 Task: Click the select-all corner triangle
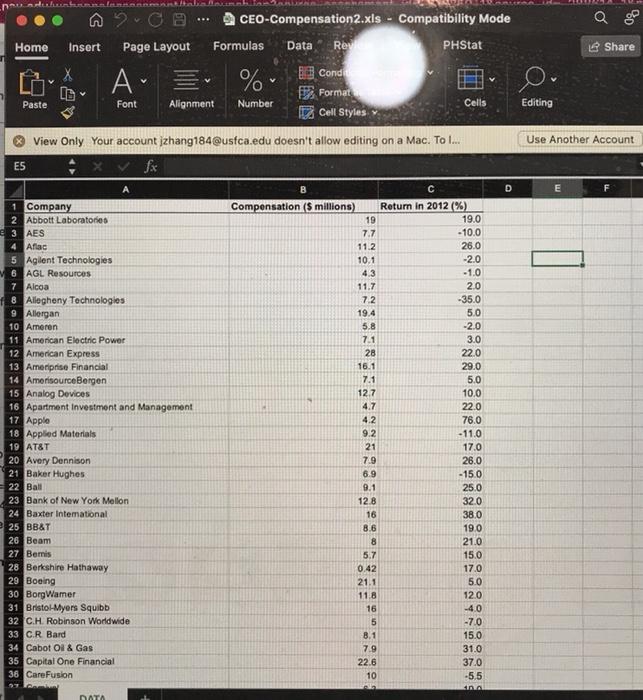click(x=14, y=191)
